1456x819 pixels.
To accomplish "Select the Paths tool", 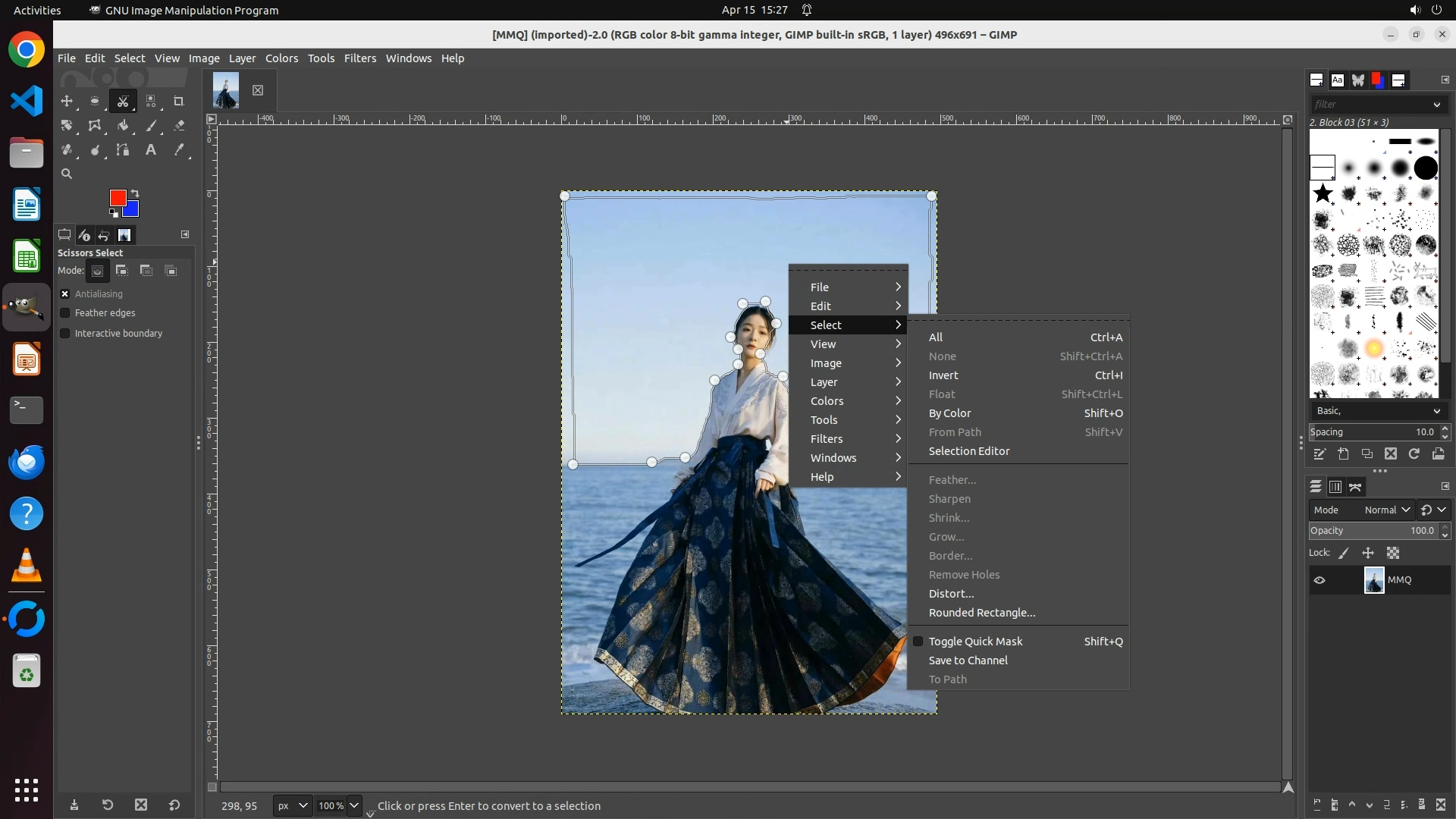I will [123, 150].
